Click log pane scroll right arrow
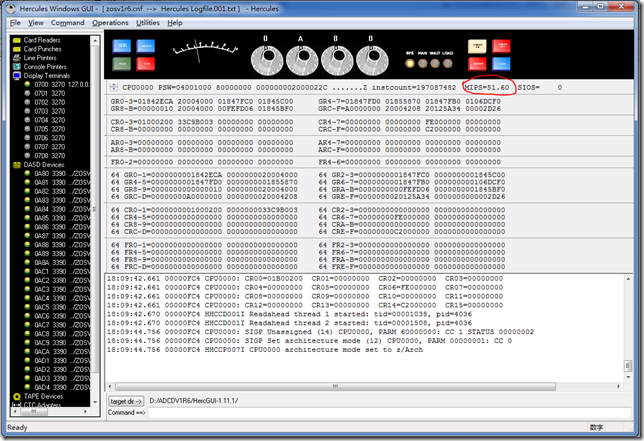Image resolution: width=644 pixels, height=441 pixels. point(618,386)
